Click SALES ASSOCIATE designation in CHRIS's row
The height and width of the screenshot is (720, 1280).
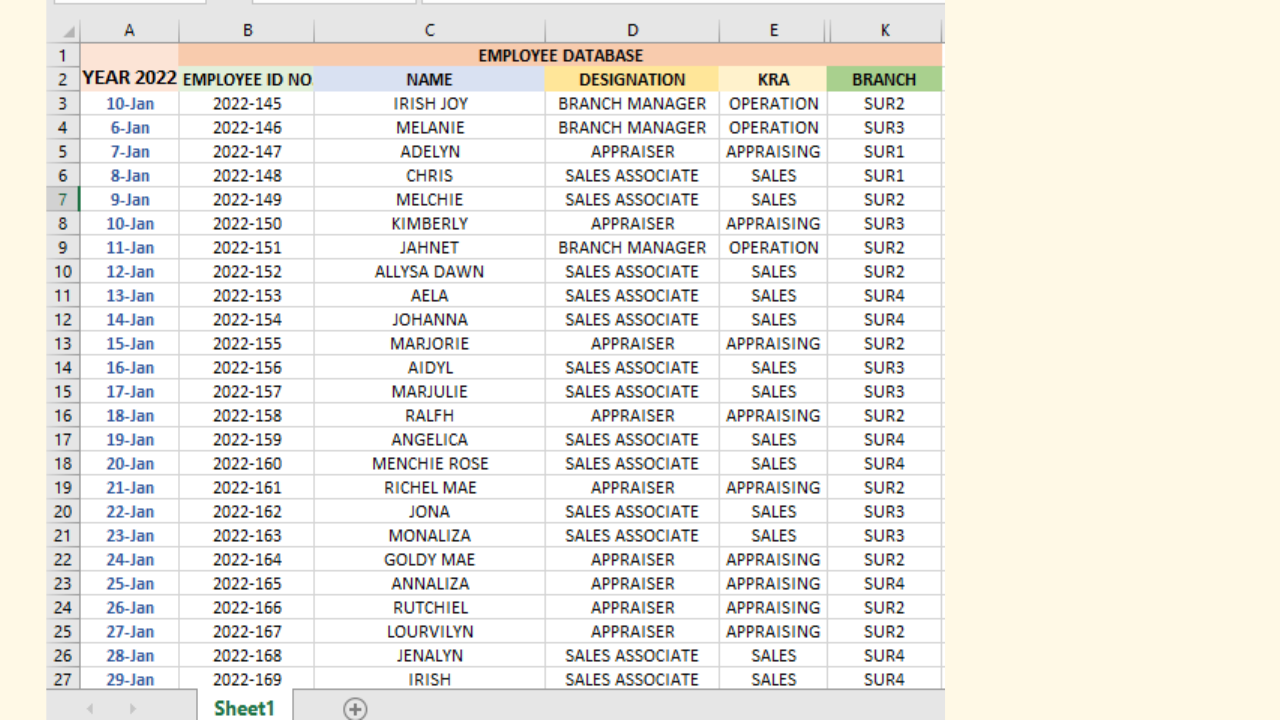click(632, 176)
